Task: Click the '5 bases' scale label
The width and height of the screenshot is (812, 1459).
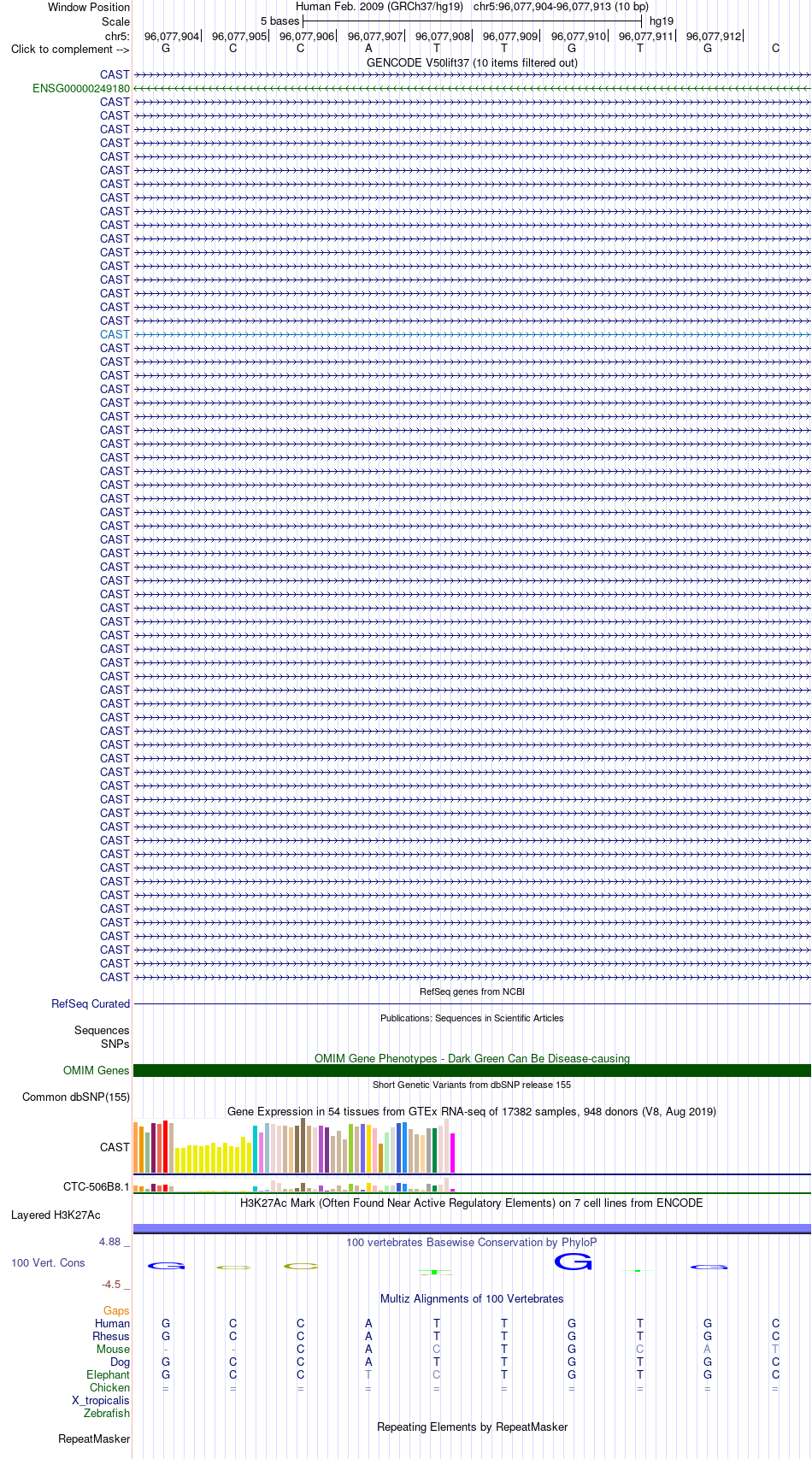Action: coord(280,21)
